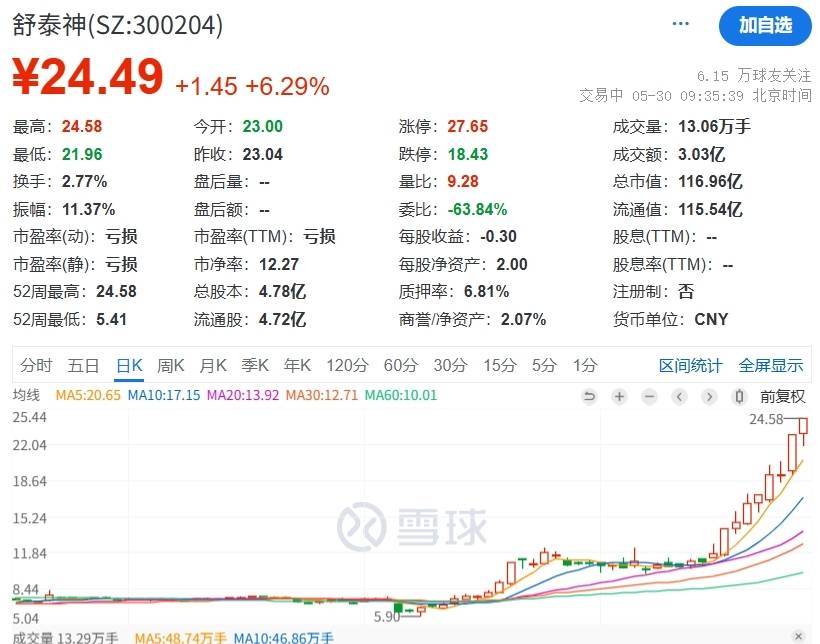Click the current price ¥24.49
The image size is (820, 644).
tap(88, 77)
